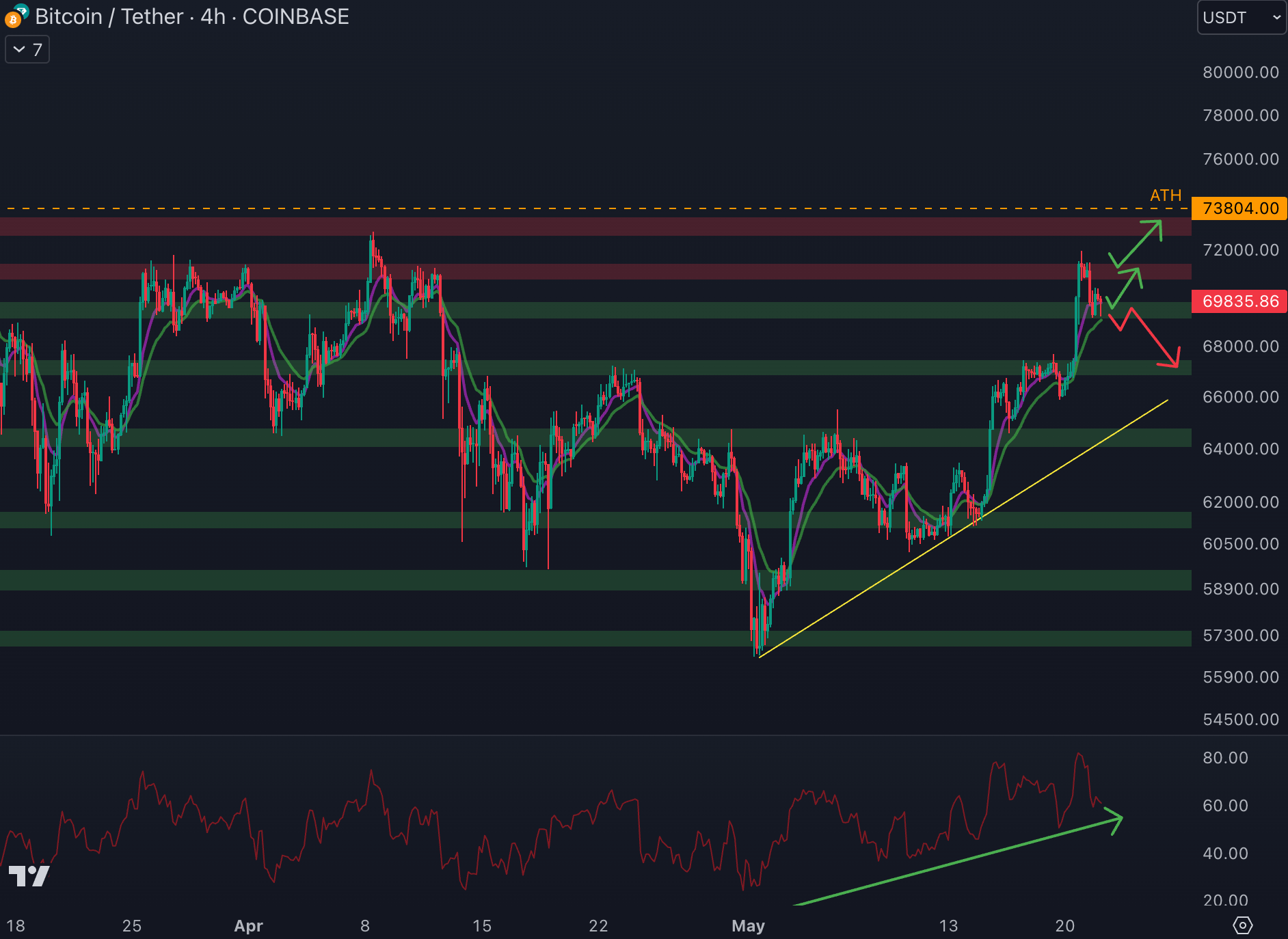Click the TradingView logo watermark

[x=29, y=876]
